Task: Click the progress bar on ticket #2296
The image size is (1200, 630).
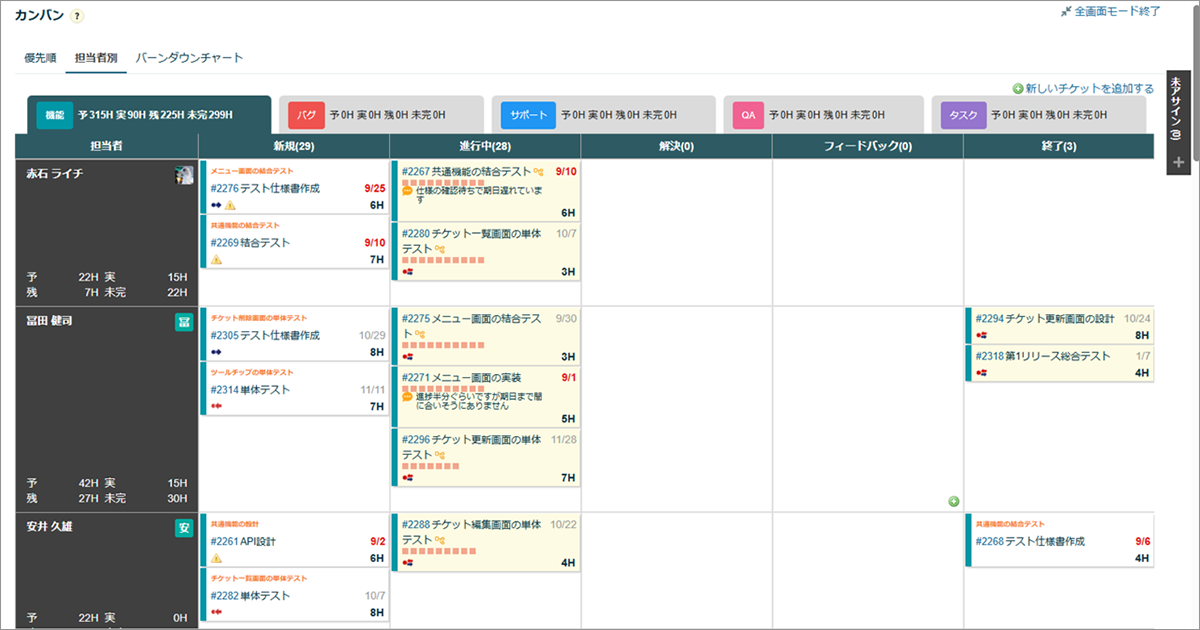Action: (430, 467)
